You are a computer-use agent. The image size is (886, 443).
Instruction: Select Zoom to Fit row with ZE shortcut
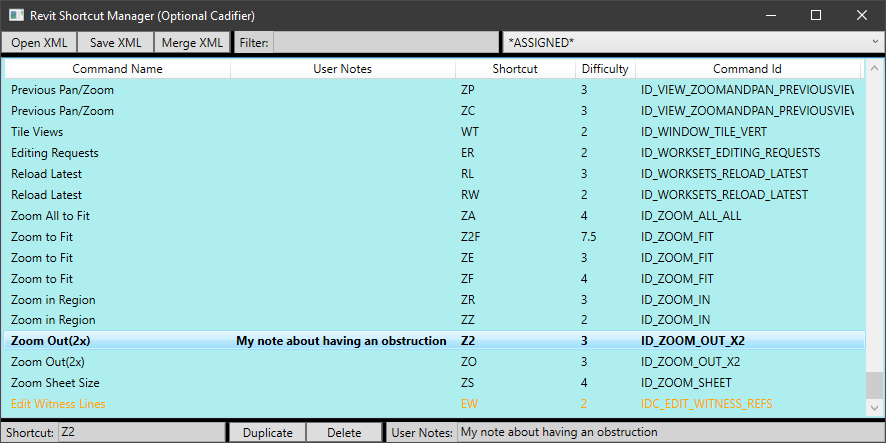coord(435,258)
